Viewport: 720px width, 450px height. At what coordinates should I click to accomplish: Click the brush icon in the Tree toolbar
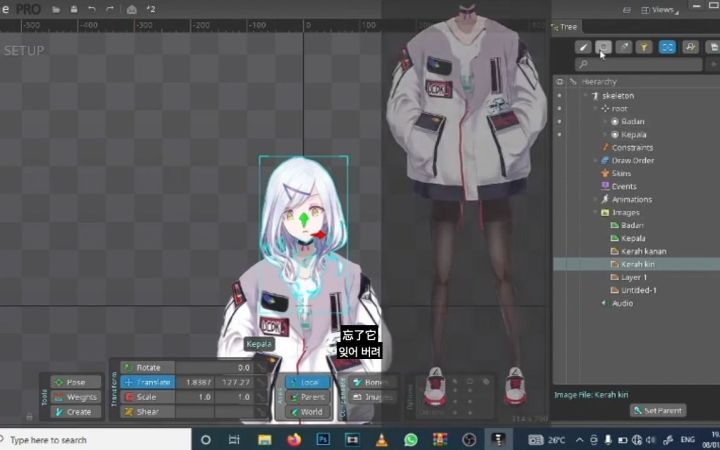click(583, 47)
